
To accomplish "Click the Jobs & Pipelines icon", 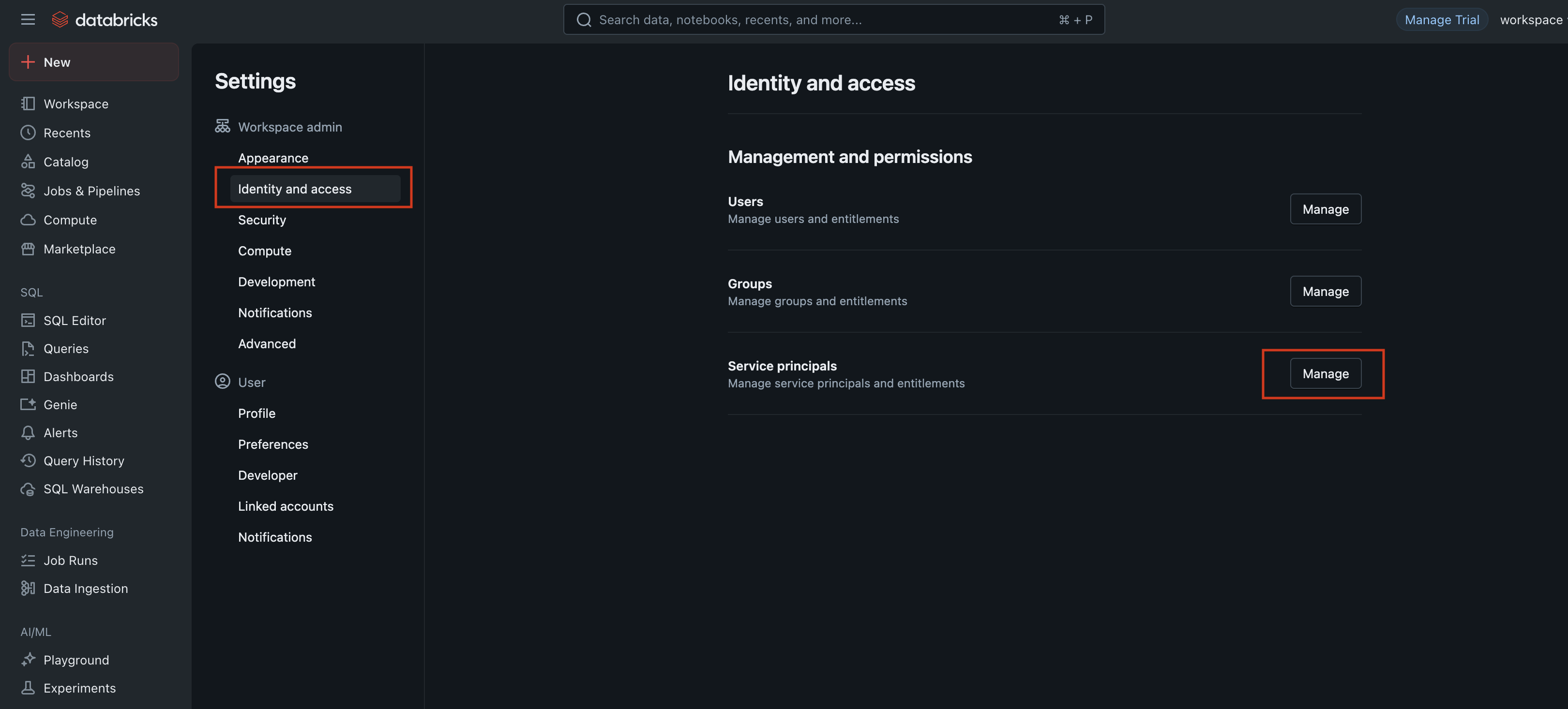I will pos(28,191).
